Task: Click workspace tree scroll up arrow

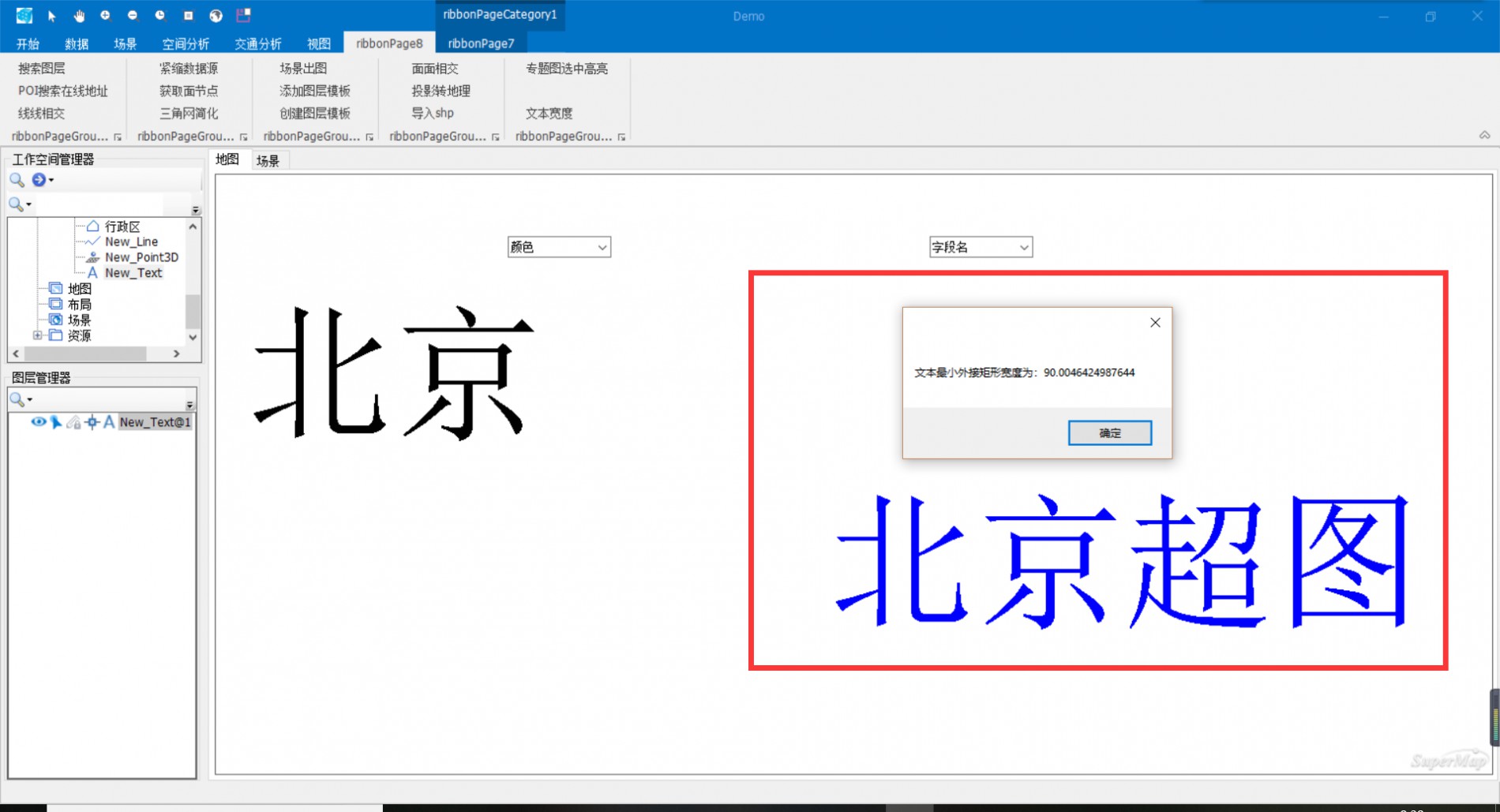Action: pyautogui.click(x=193, y=226)
